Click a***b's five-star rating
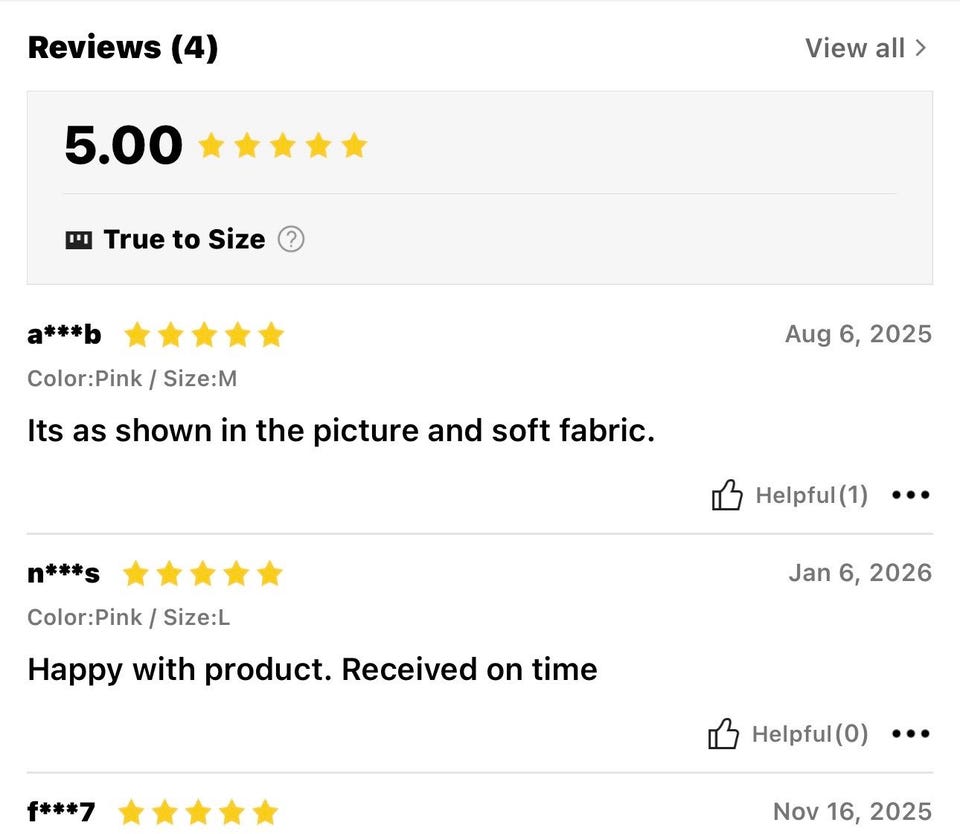 click(204, 335)
